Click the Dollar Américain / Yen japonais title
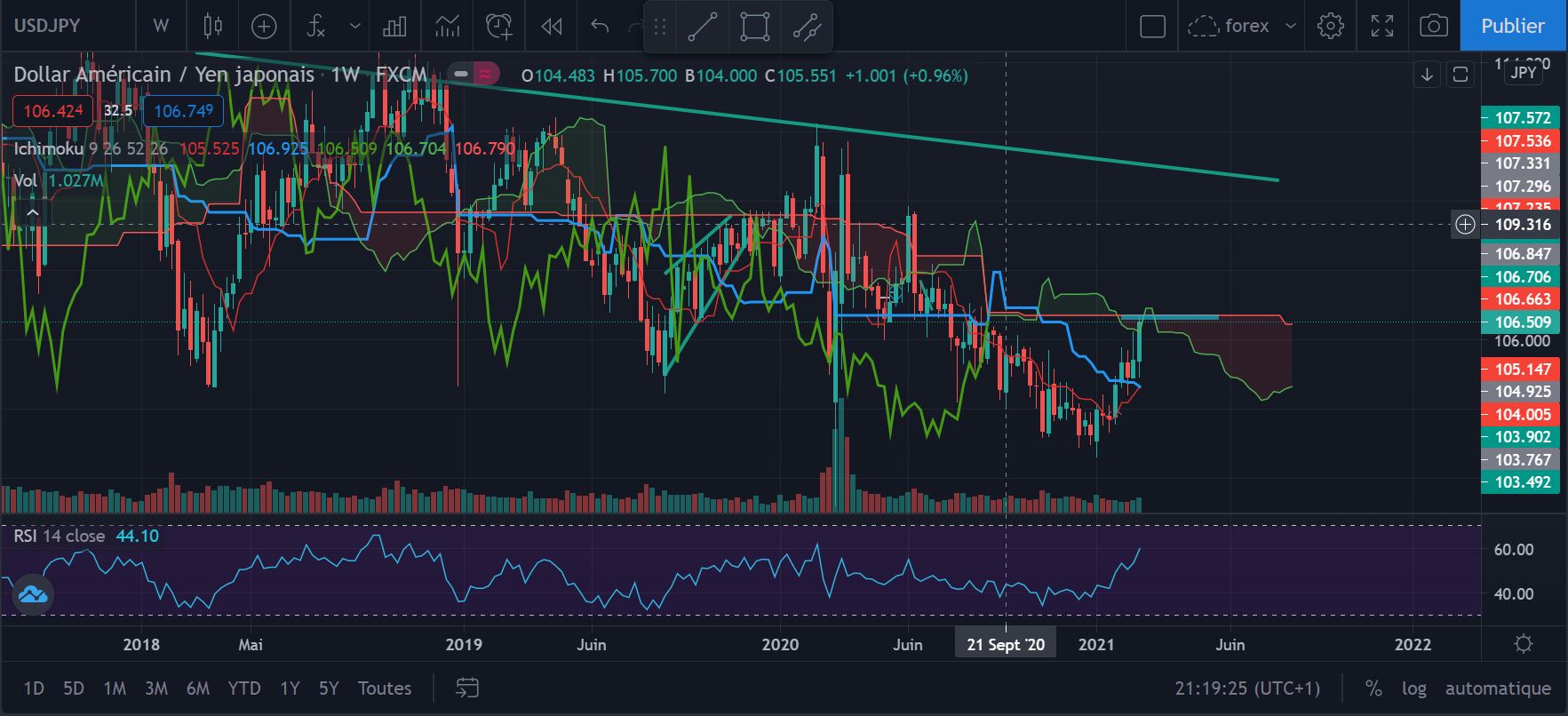 pyautogui.click(x=164, y=75)
